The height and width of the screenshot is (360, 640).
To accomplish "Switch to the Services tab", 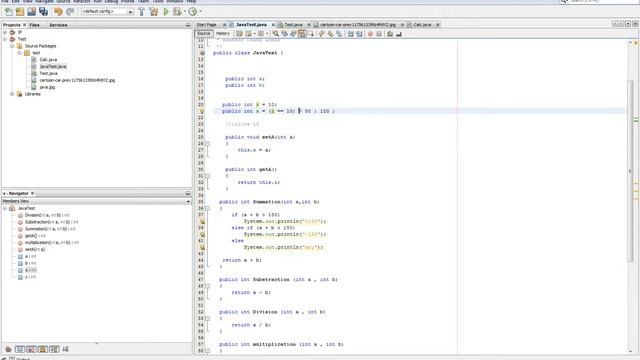I will 58,25.
